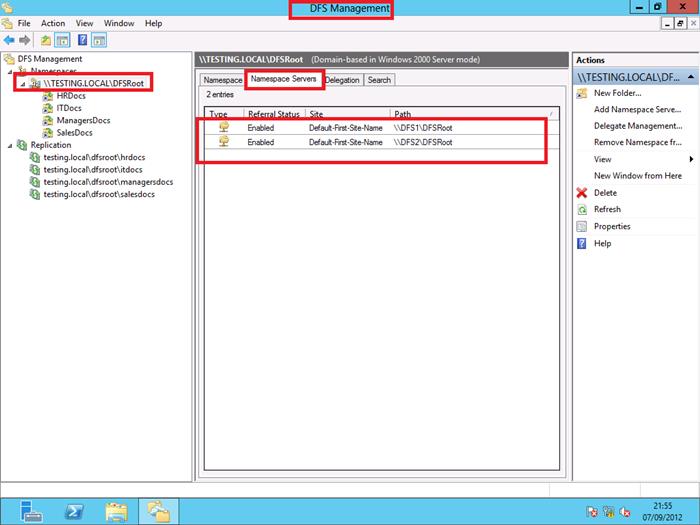Screen dimensions: 700x525
Task: Click New Window from Here action
Action: [638, 176]
